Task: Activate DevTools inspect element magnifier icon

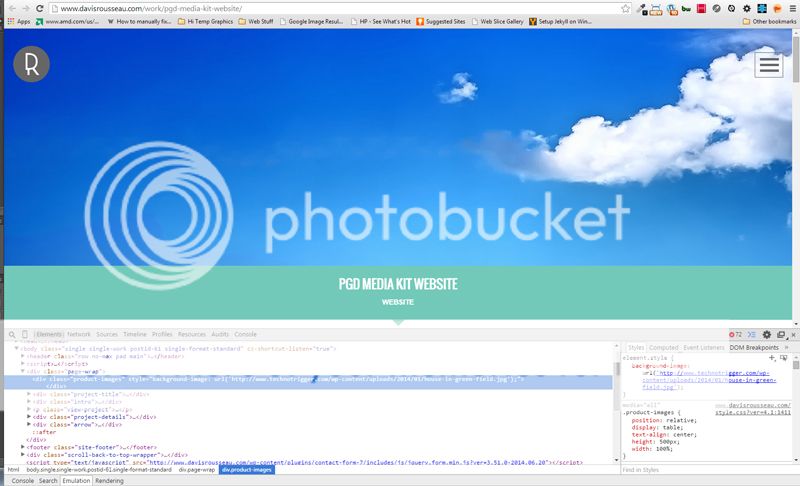Action: click(x=12, y=334)
